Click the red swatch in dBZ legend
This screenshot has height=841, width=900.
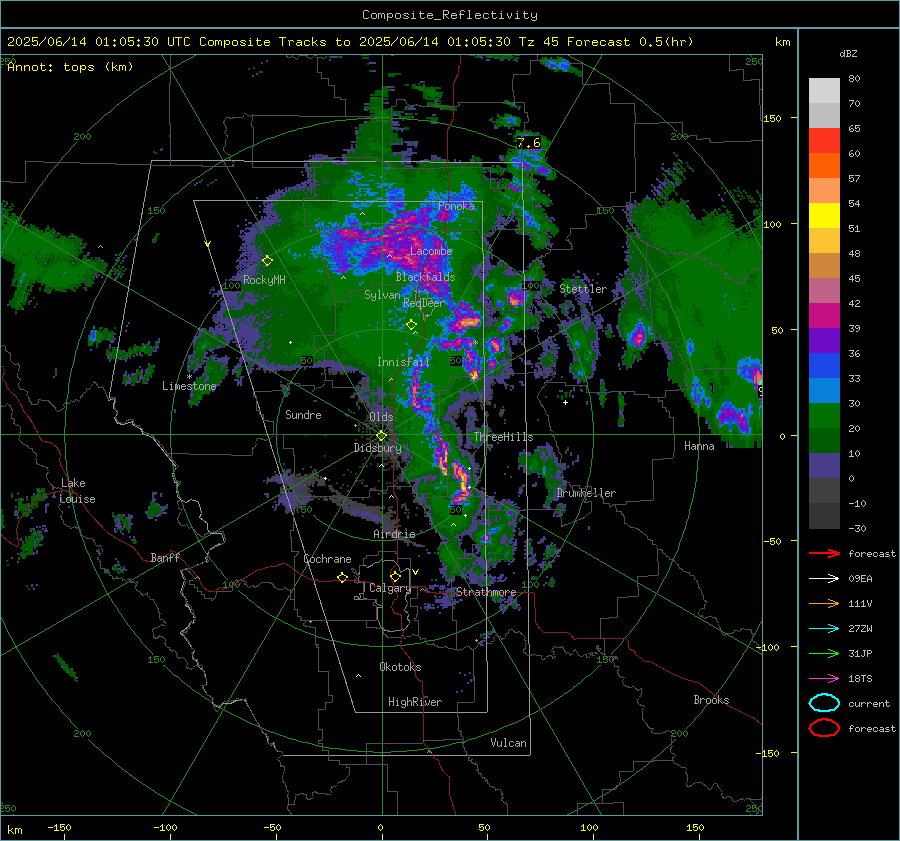coord(824,141)
